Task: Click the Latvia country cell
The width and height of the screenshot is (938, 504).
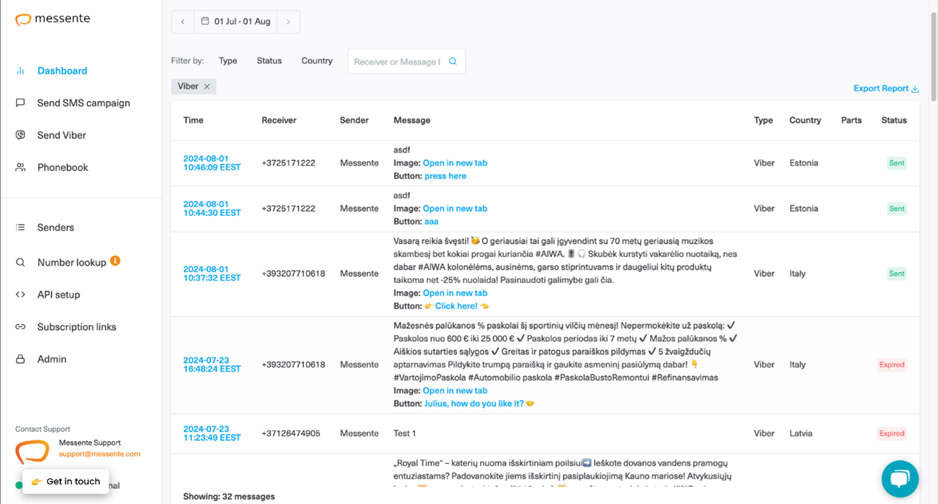Action: click(800, 433)
